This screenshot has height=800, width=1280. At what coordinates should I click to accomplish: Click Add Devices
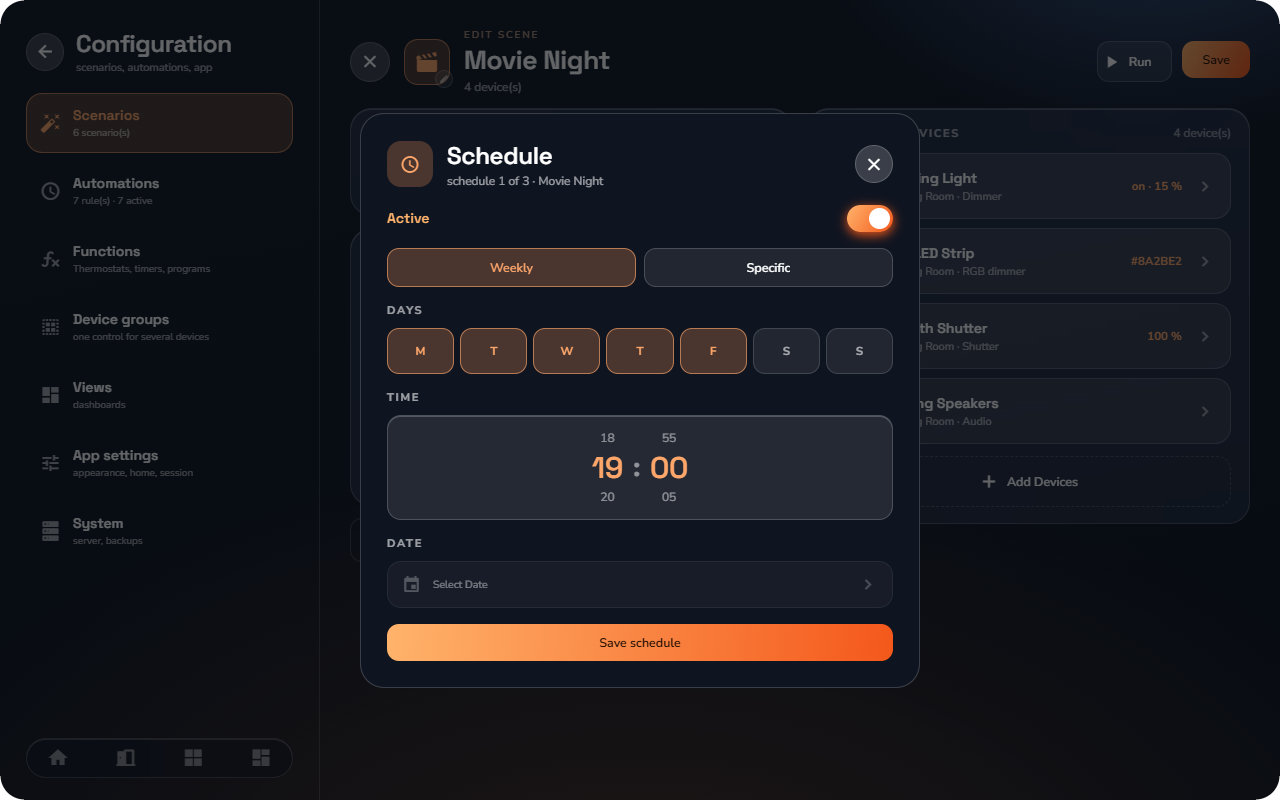1030,482
